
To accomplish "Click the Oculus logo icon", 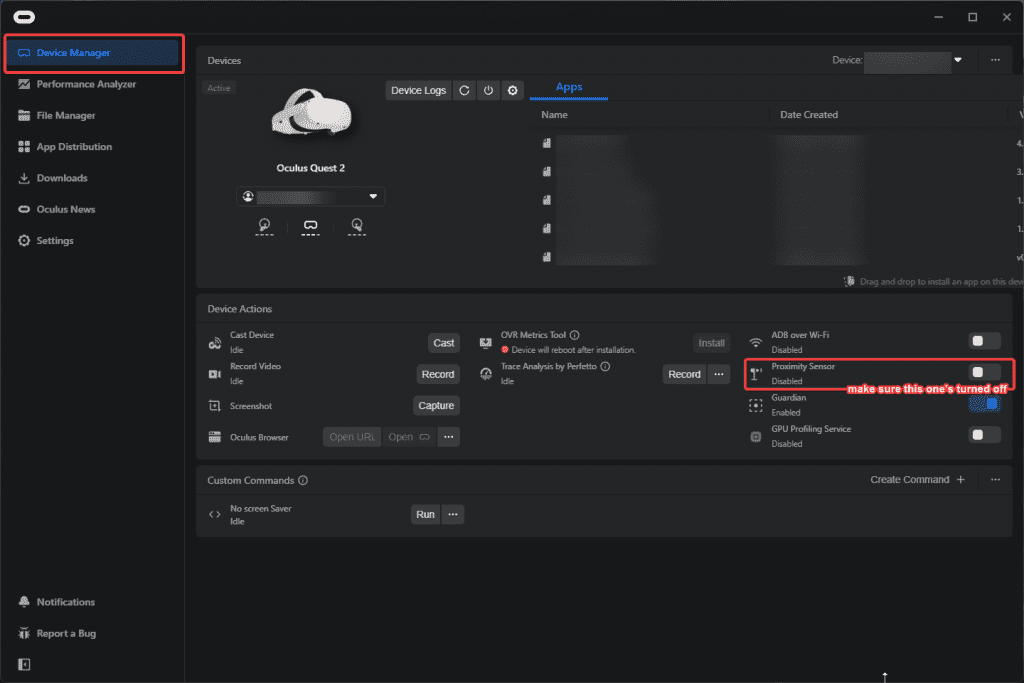I will pyautogui.click(x=24, y=17).
